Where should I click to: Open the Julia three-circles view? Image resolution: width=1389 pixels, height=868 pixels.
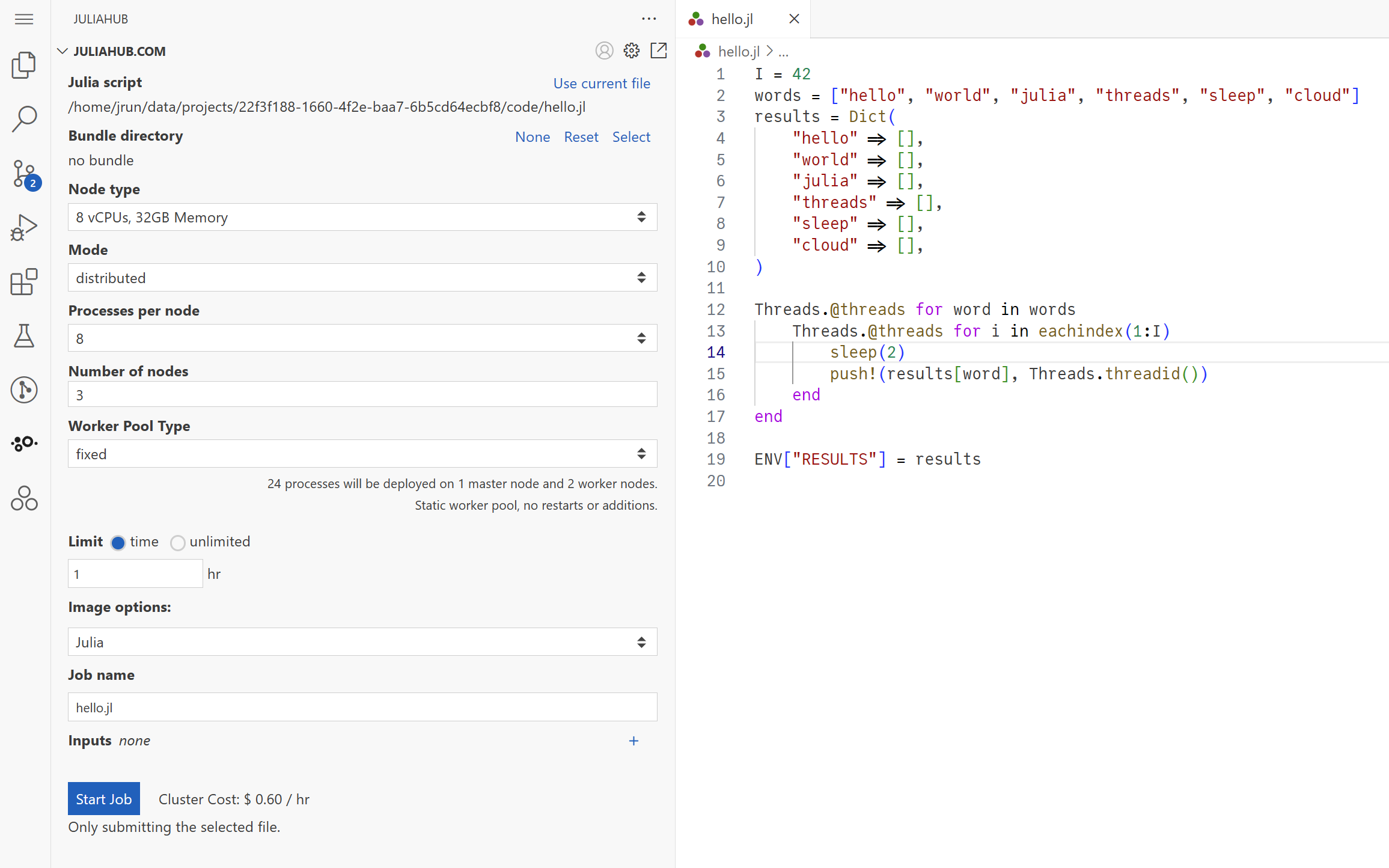pyautogui.click(x=24, y=498)
